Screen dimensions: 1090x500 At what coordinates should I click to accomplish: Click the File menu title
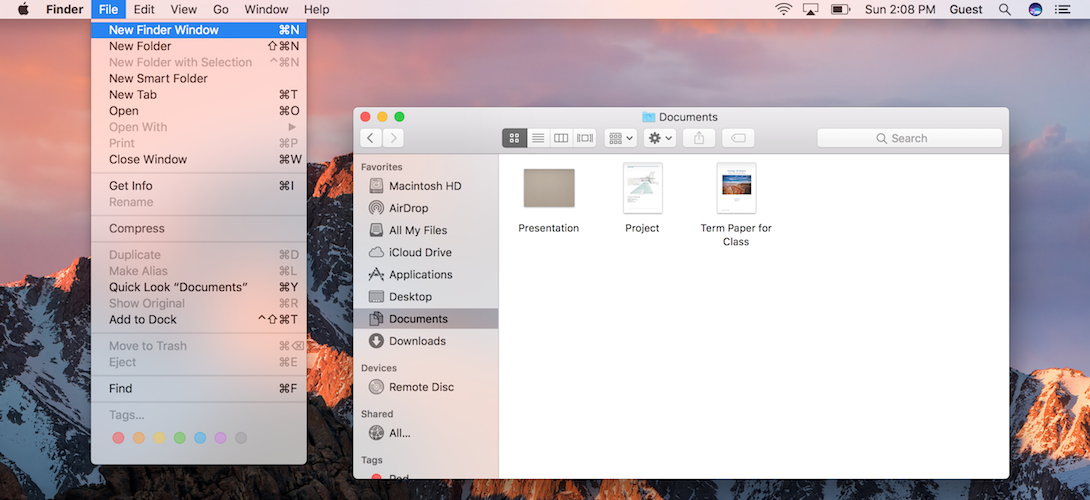(x=108, y=10)
